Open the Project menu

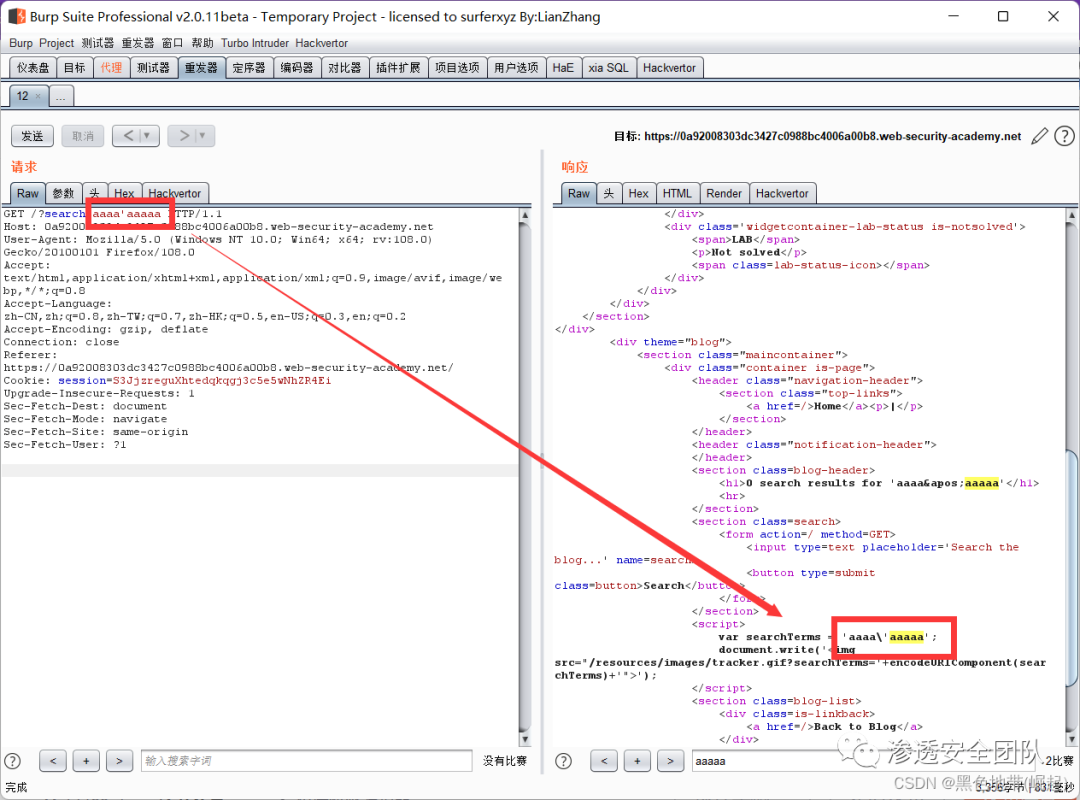56,43
